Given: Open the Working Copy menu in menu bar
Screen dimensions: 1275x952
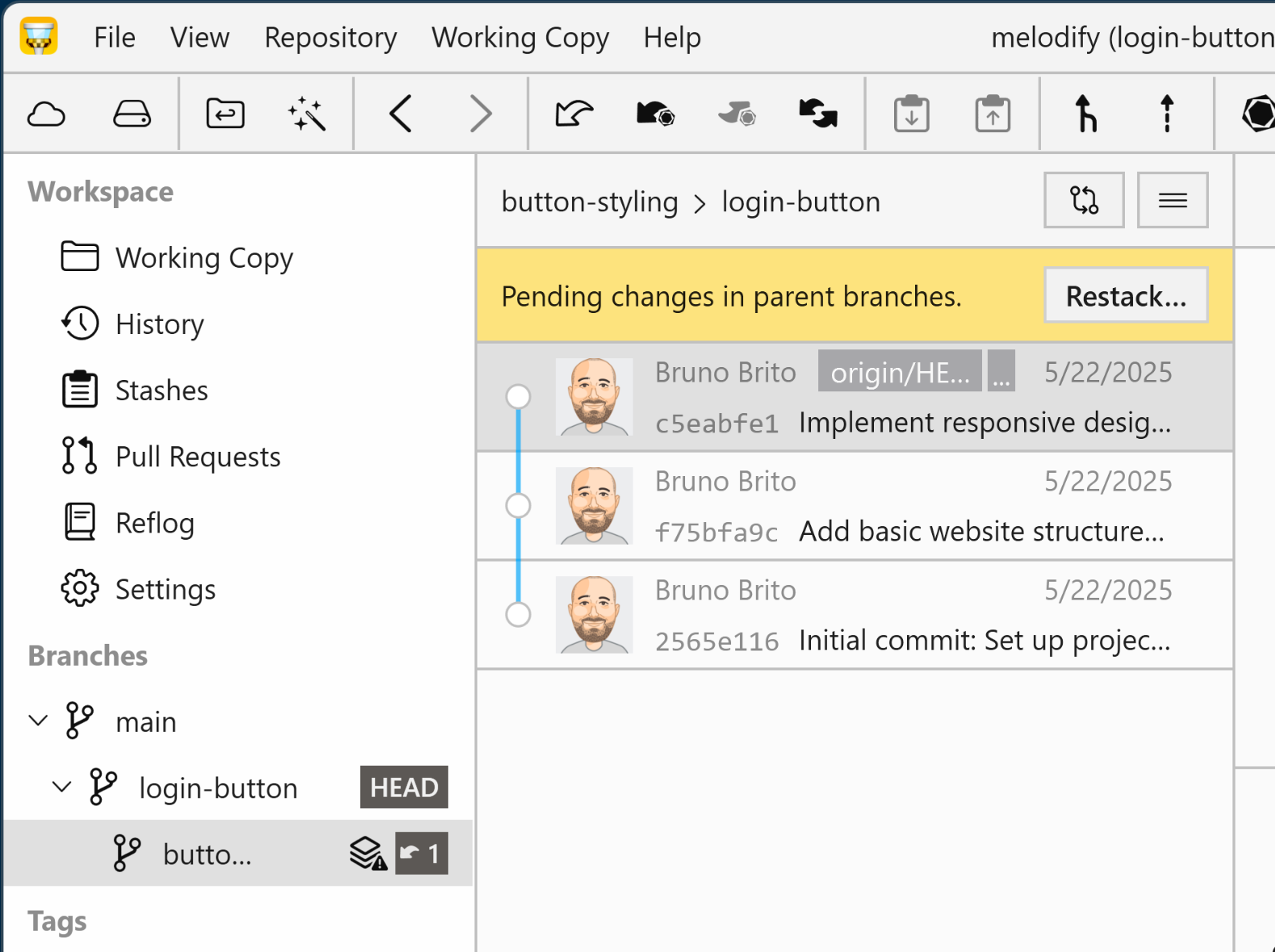Looking at the screenshot, I should [x=520, y=38].
